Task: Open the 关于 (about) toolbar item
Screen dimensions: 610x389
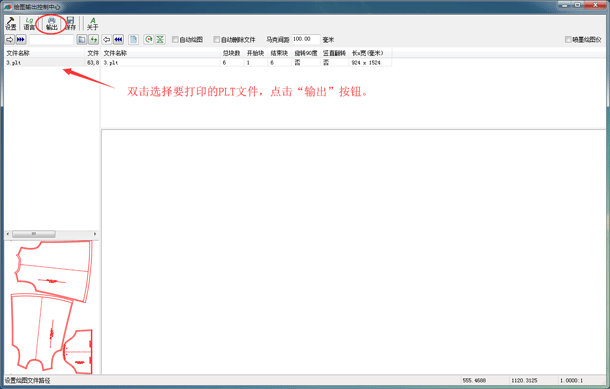Action: pos(92,23)
